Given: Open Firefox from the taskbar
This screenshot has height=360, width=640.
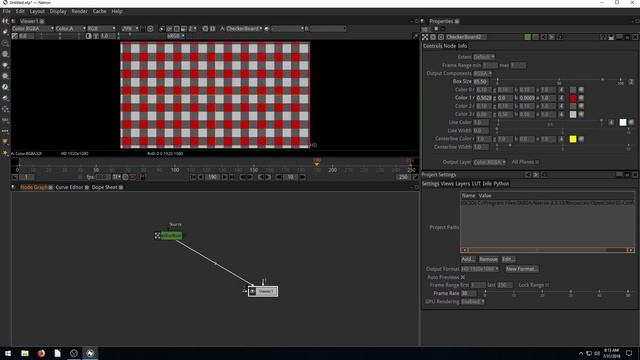Looking at the screenshot, I should 41,353.
